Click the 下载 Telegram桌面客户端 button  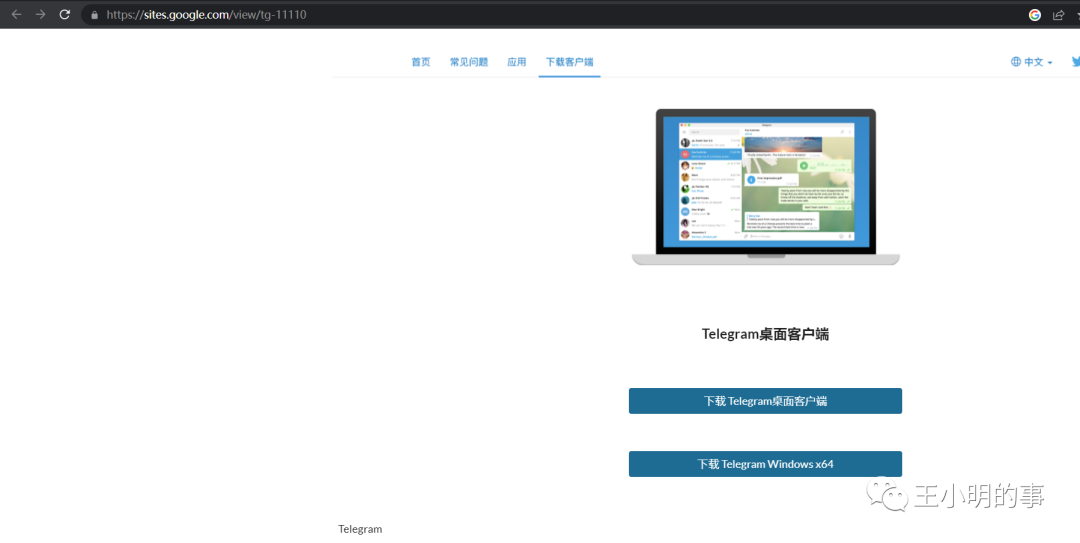[x=765, y=401]
